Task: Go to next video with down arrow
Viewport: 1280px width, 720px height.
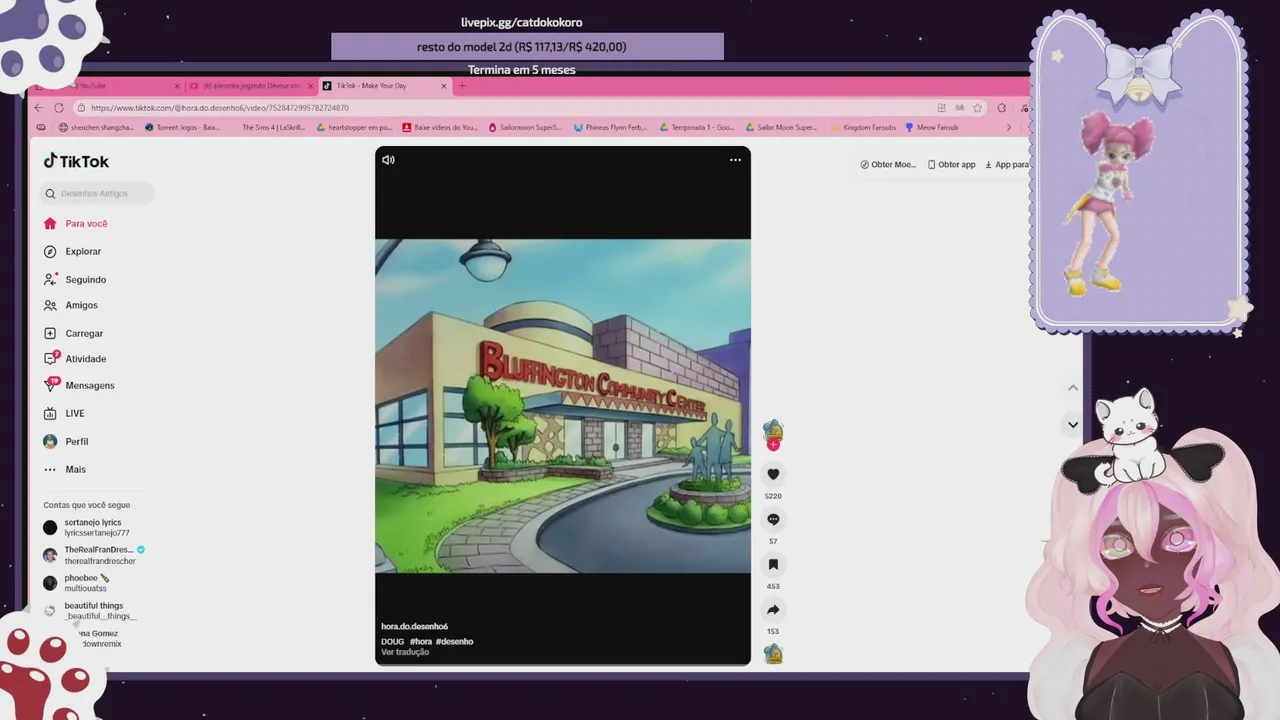Action: 1073,424
